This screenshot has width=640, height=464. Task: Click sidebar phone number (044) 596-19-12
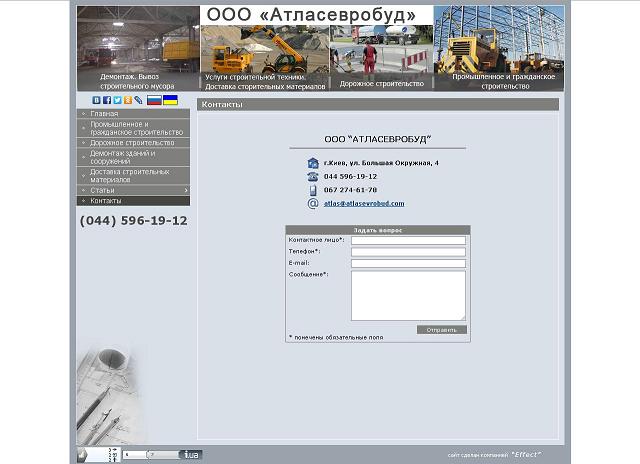(133, 221)
